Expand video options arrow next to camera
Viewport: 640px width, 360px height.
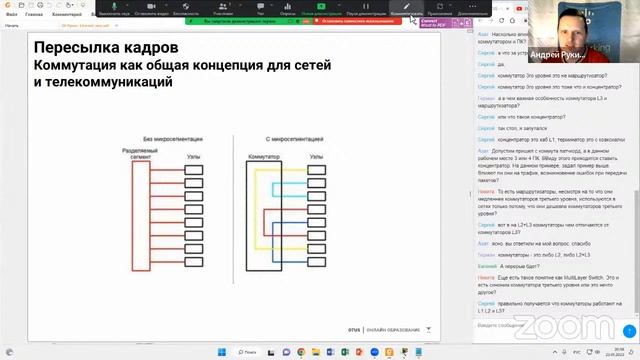click(166, 5)
